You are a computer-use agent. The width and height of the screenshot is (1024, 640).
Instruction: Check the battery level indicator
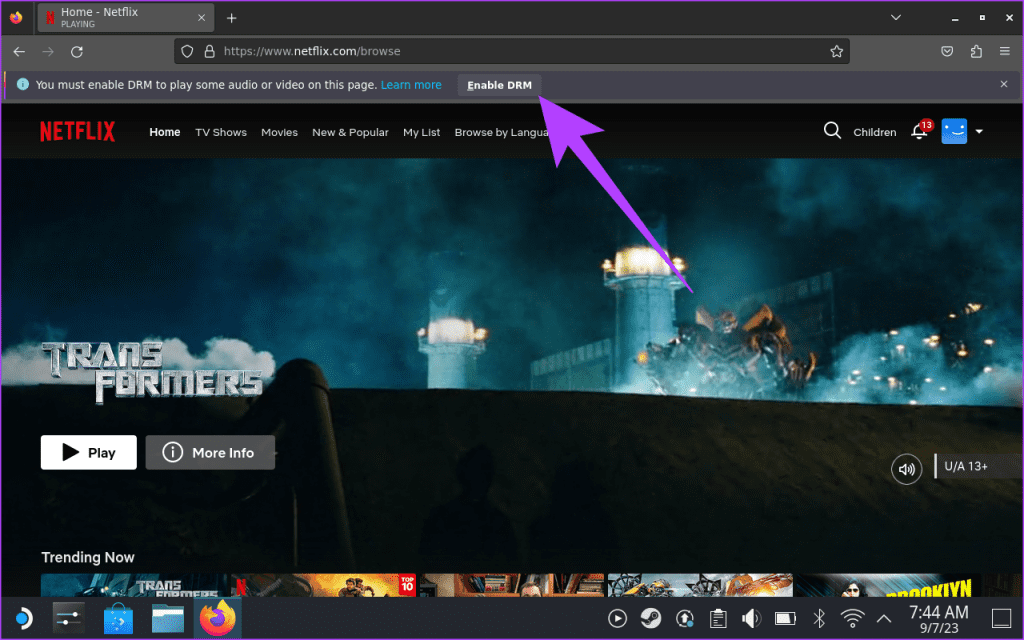coord(784,618)
